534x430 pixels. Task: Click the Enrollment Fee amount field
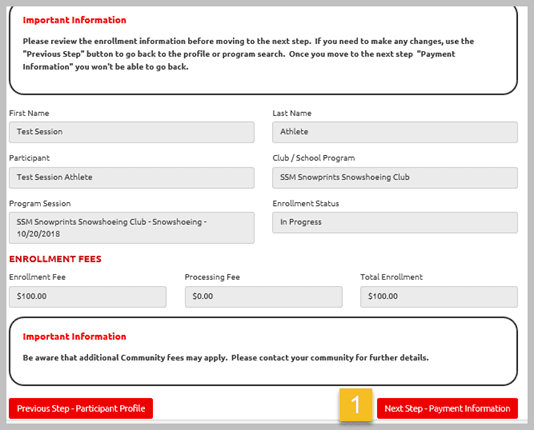point(88,297)
